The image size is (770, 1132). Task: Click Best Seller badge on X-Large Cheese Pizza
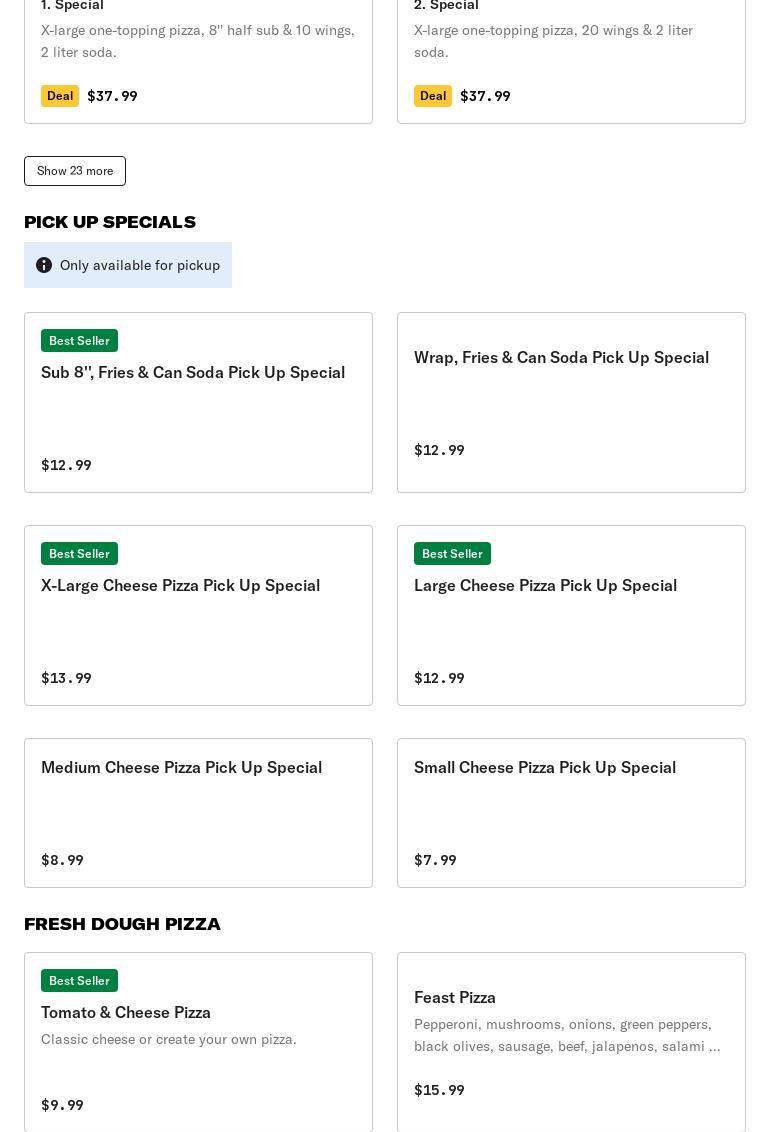coord(79,554)
